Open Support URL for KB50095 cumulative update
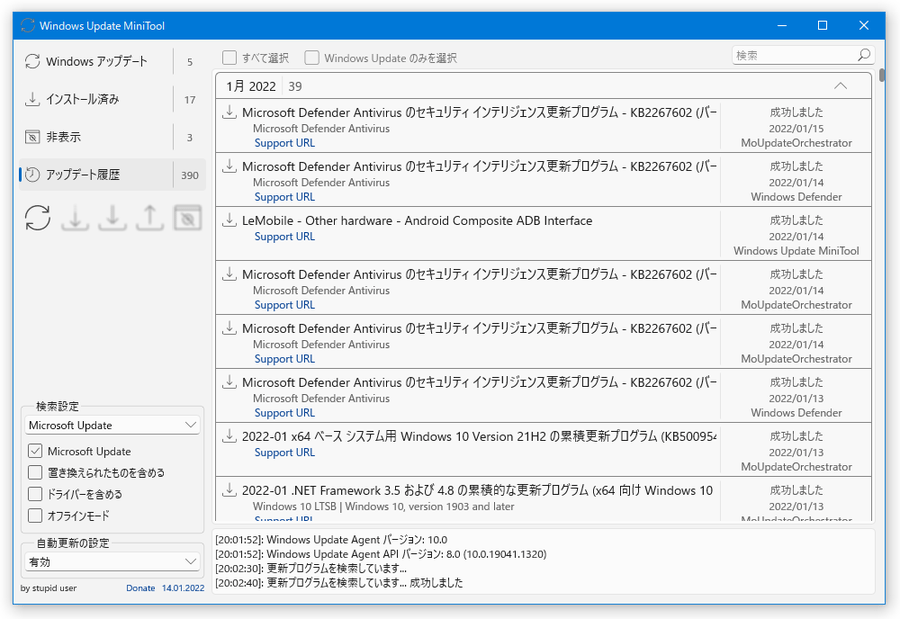 coord(285,452)
